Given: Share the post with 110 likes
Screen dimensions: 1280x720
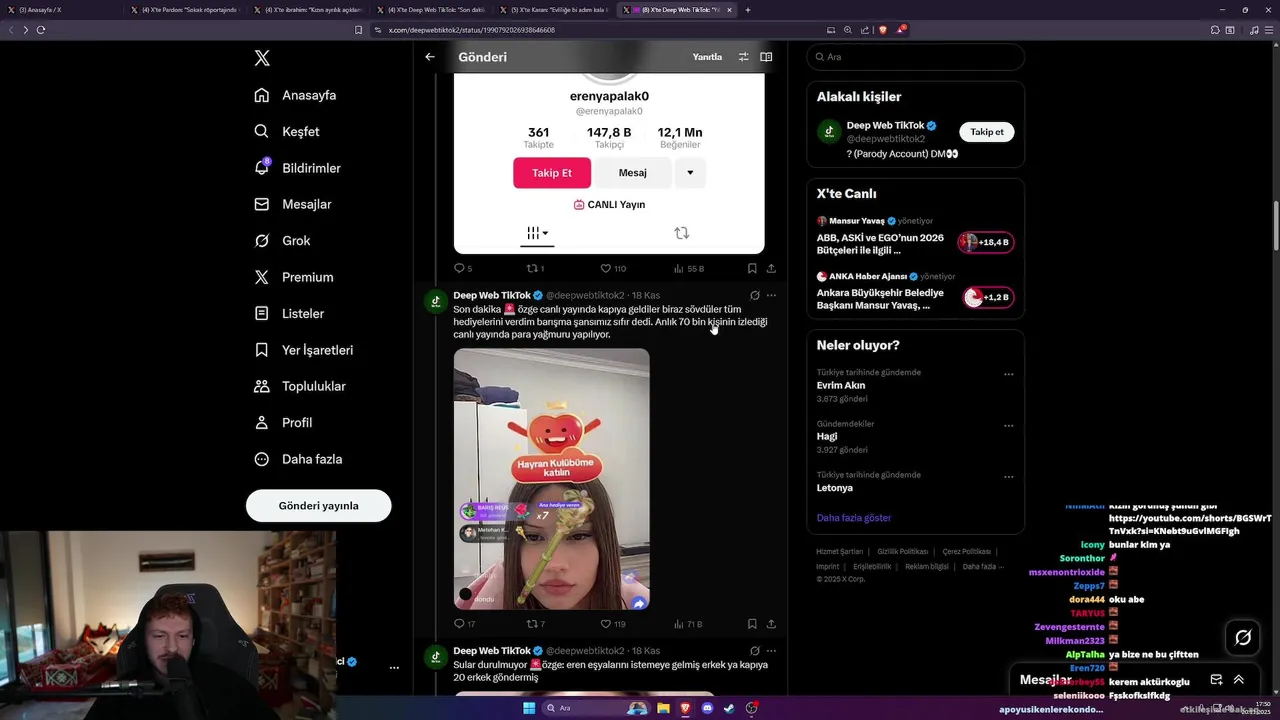Looking at the screenshot, I should point(771,268).
